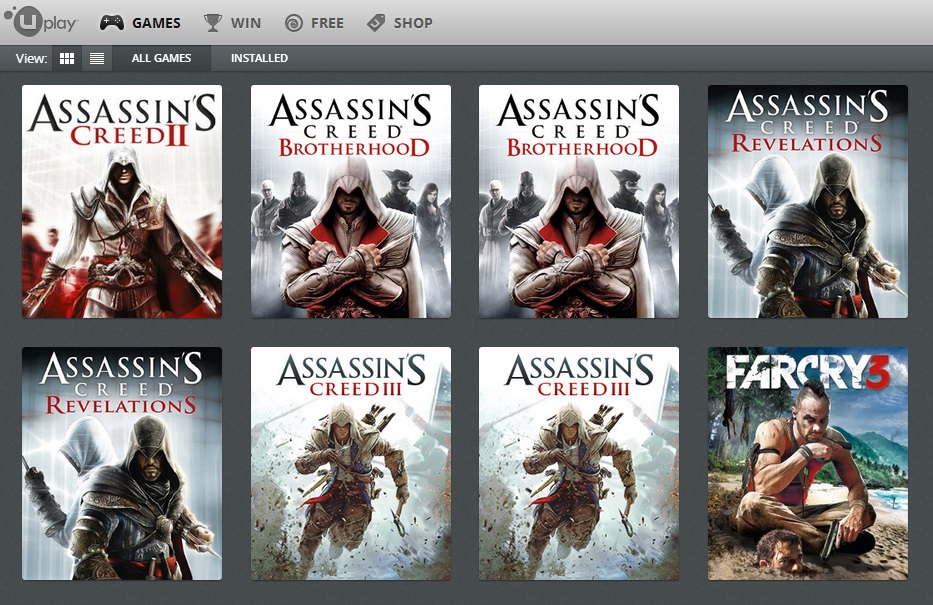
Task: Switch to grid thumbnail view
Action: [67, 58]
